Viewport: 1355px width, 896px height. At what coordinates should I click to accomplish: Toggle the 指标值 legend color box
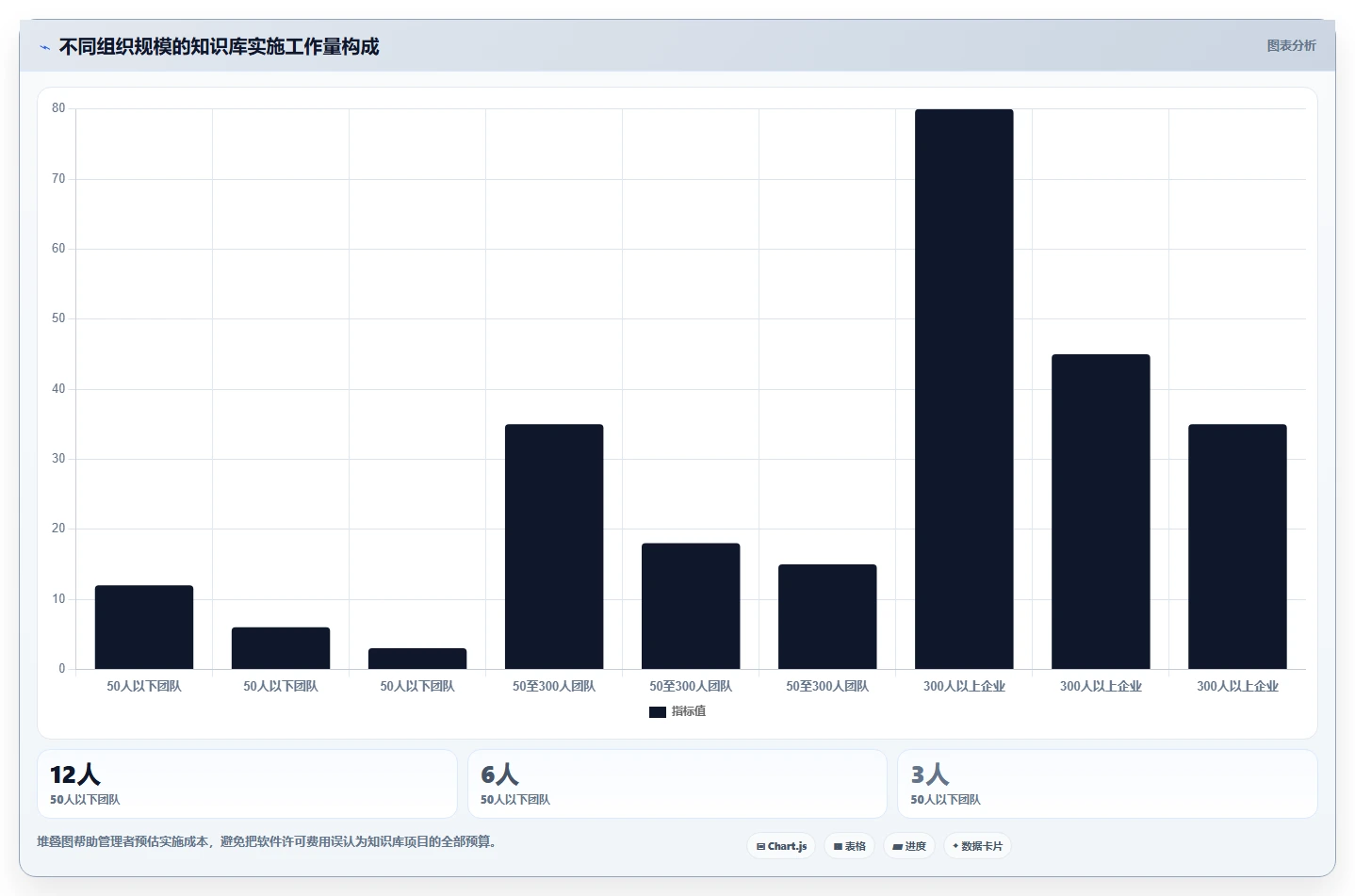coord(658,711)
